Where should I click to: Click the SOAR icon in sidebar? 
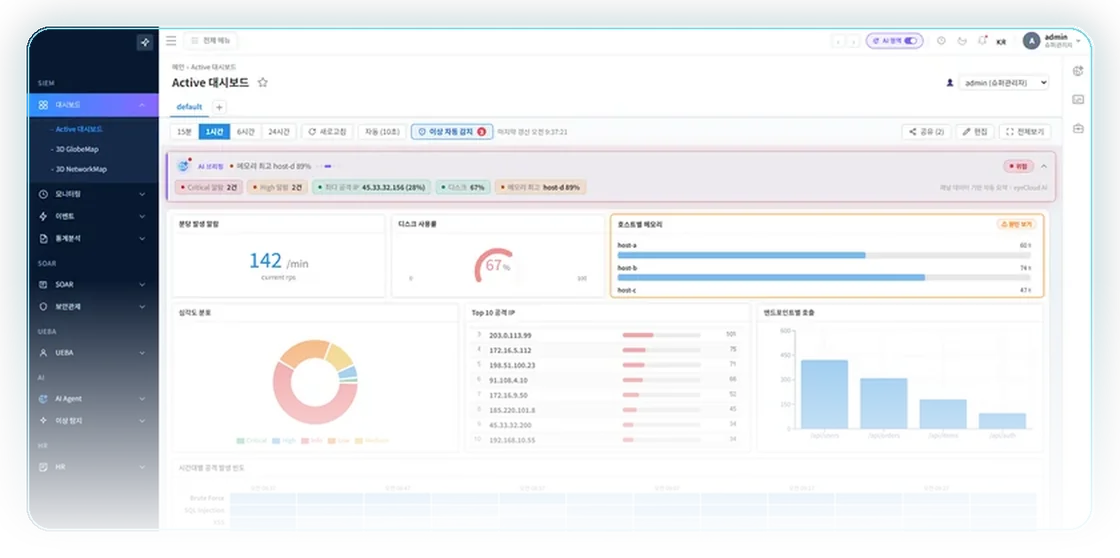(x=44, y=284)
